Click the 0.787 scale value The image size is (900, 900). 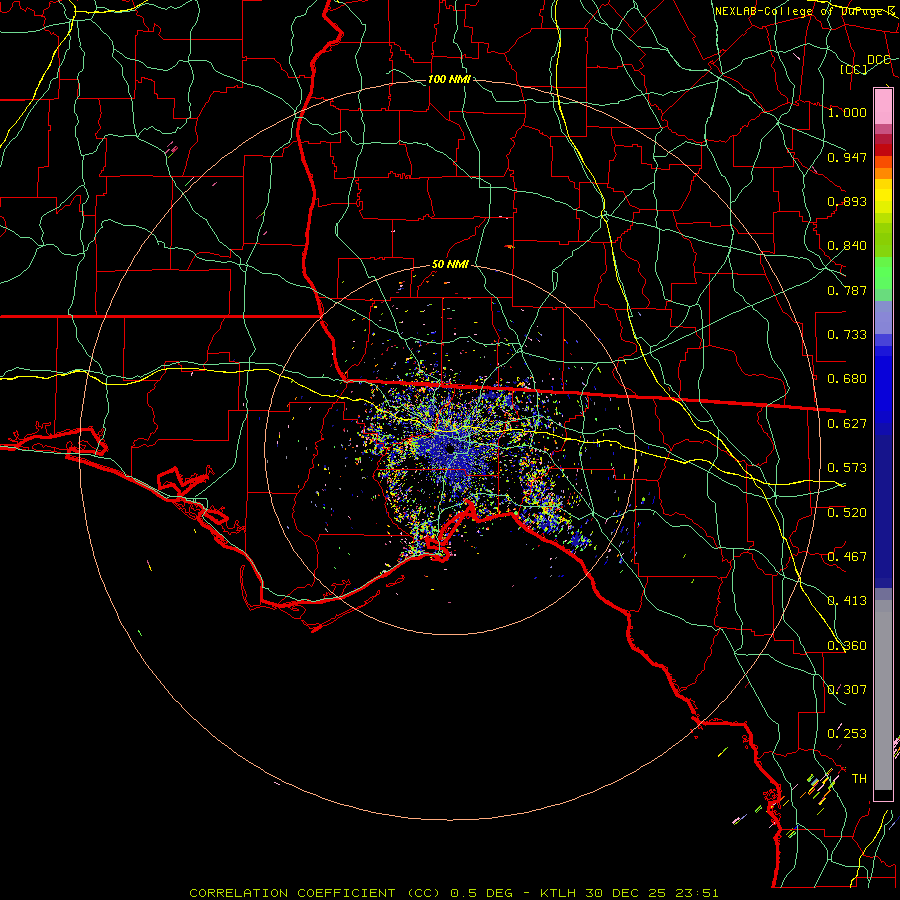[x=847, y=290]
